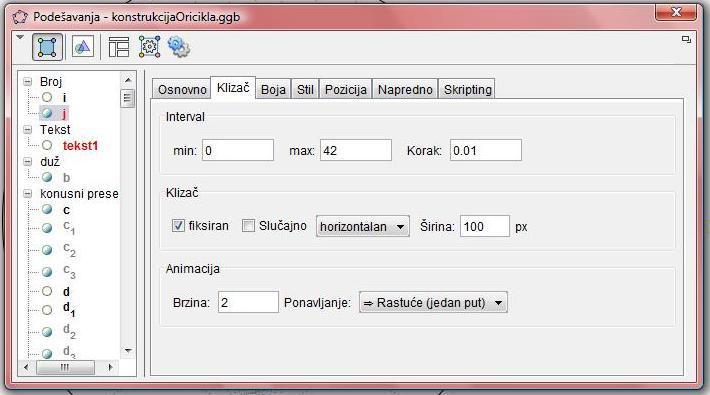
Task: Toggle visibility circle of conic c1
Action: pos(47,228)
